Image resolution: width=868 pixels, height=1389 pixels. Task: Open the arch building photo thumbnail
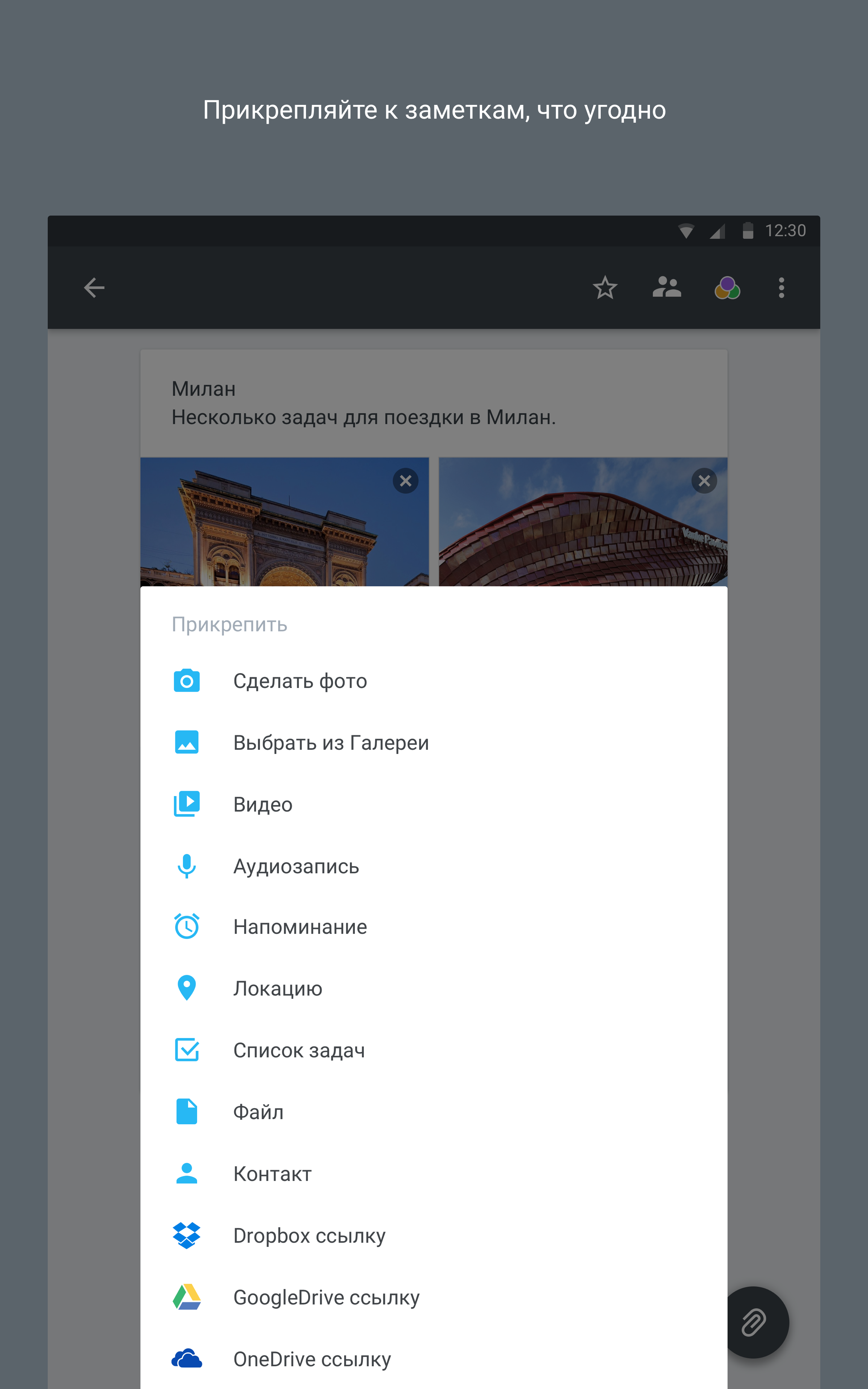click(284, 522)
